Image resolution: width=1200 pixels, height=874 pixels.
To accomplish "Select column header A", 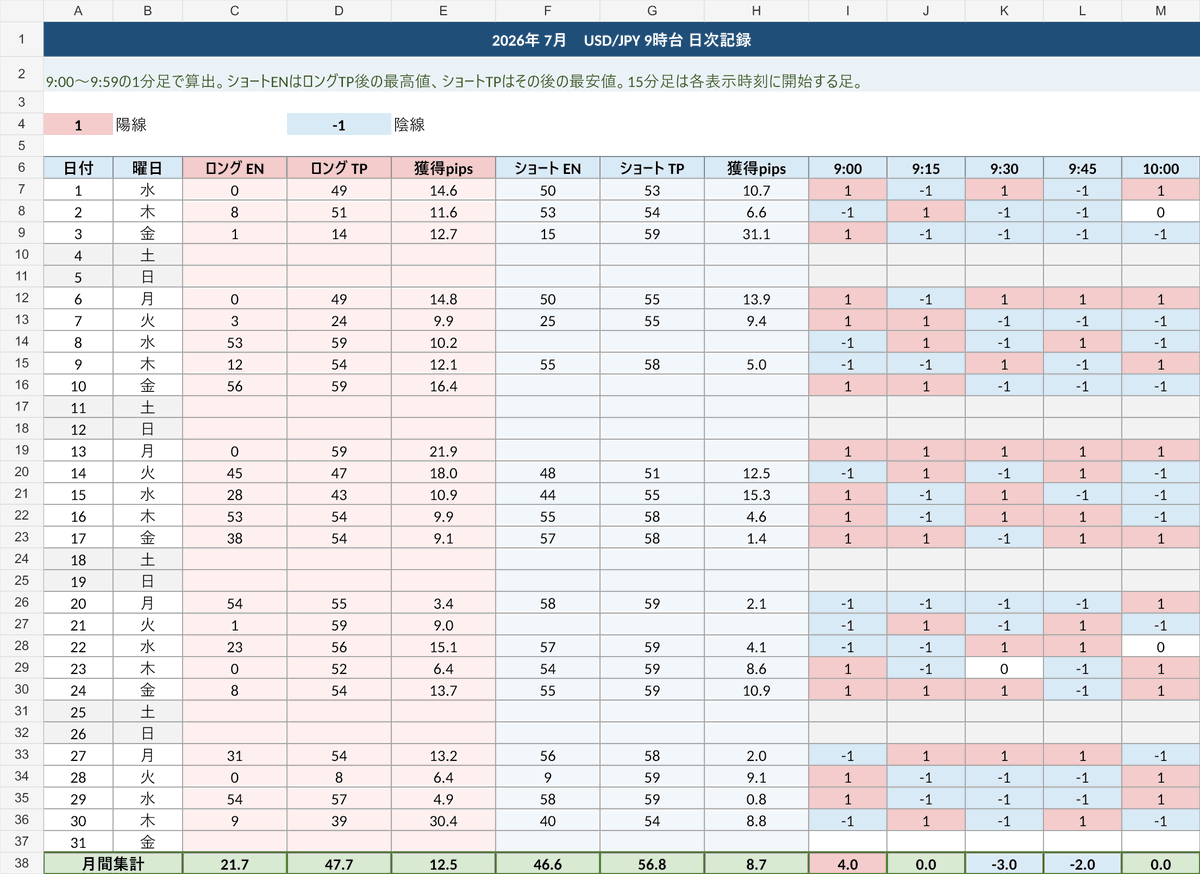I will (x=78, y=11).
